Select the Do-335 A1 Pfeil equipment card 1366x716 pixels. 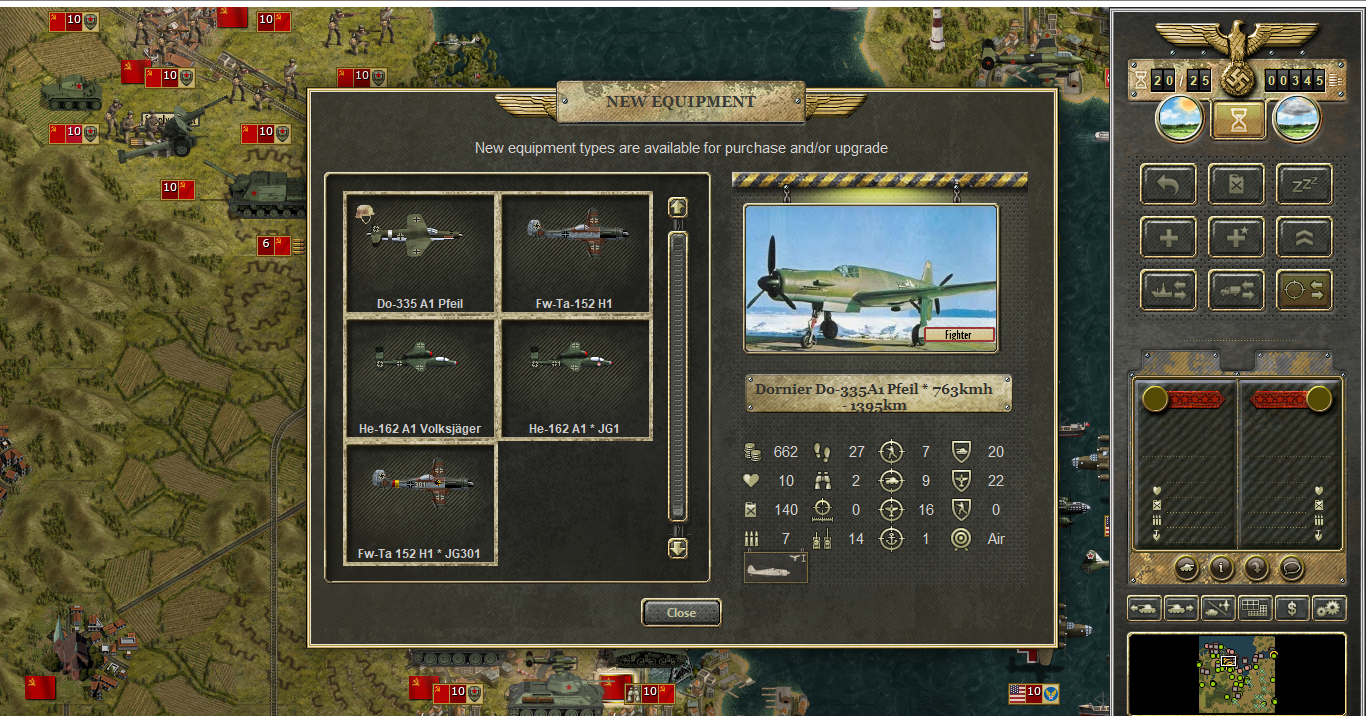[420, 254]
